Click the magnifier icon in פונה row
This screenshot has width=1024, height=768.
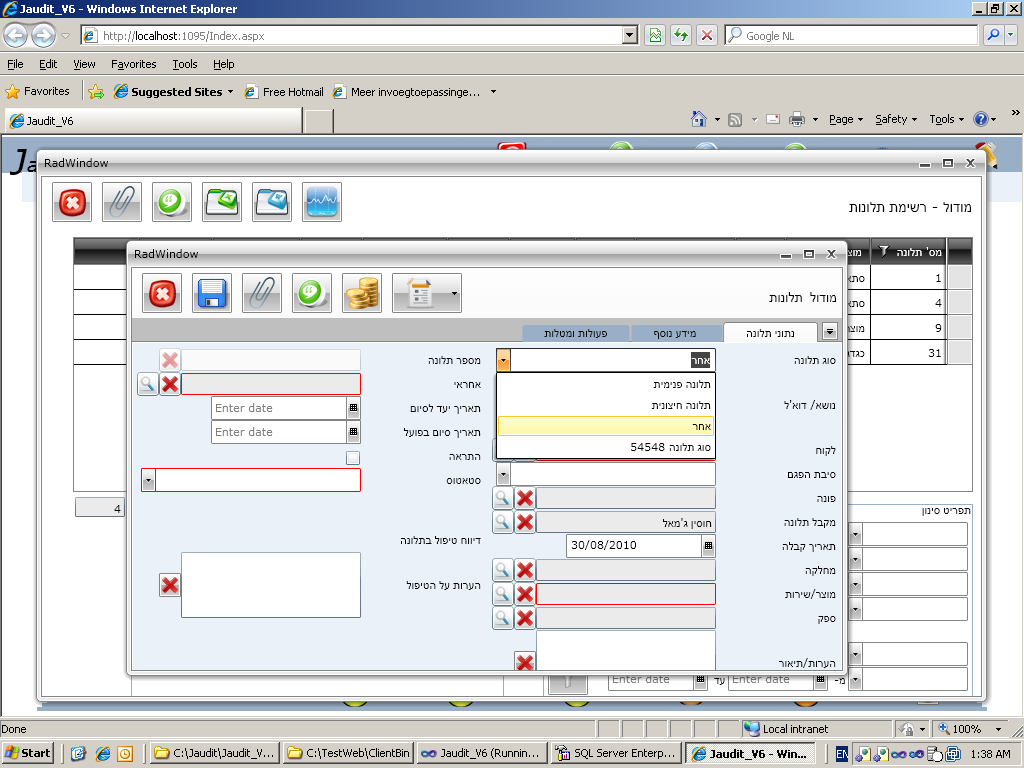coord(503,498)
